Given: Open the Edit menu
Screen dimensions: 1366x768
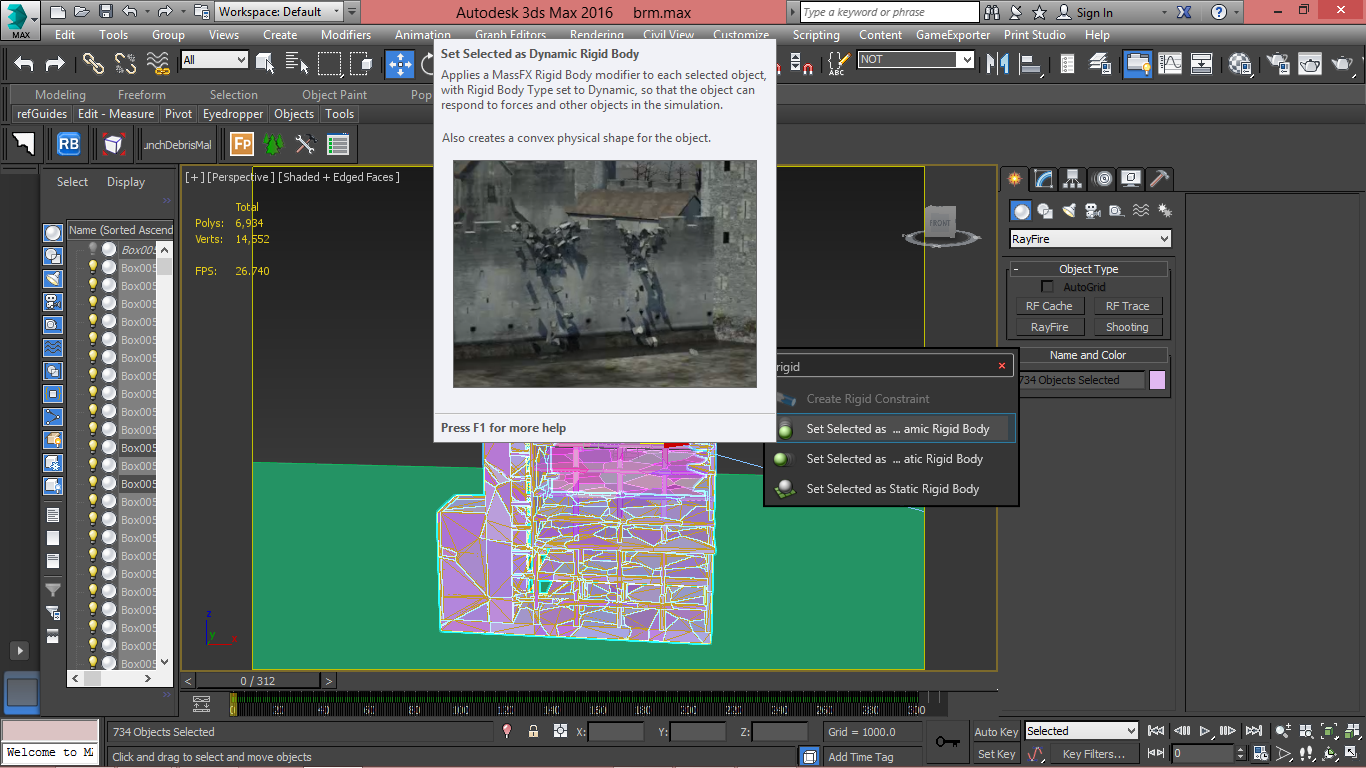Looking at the screenshot, I should (x=65, y=34).
